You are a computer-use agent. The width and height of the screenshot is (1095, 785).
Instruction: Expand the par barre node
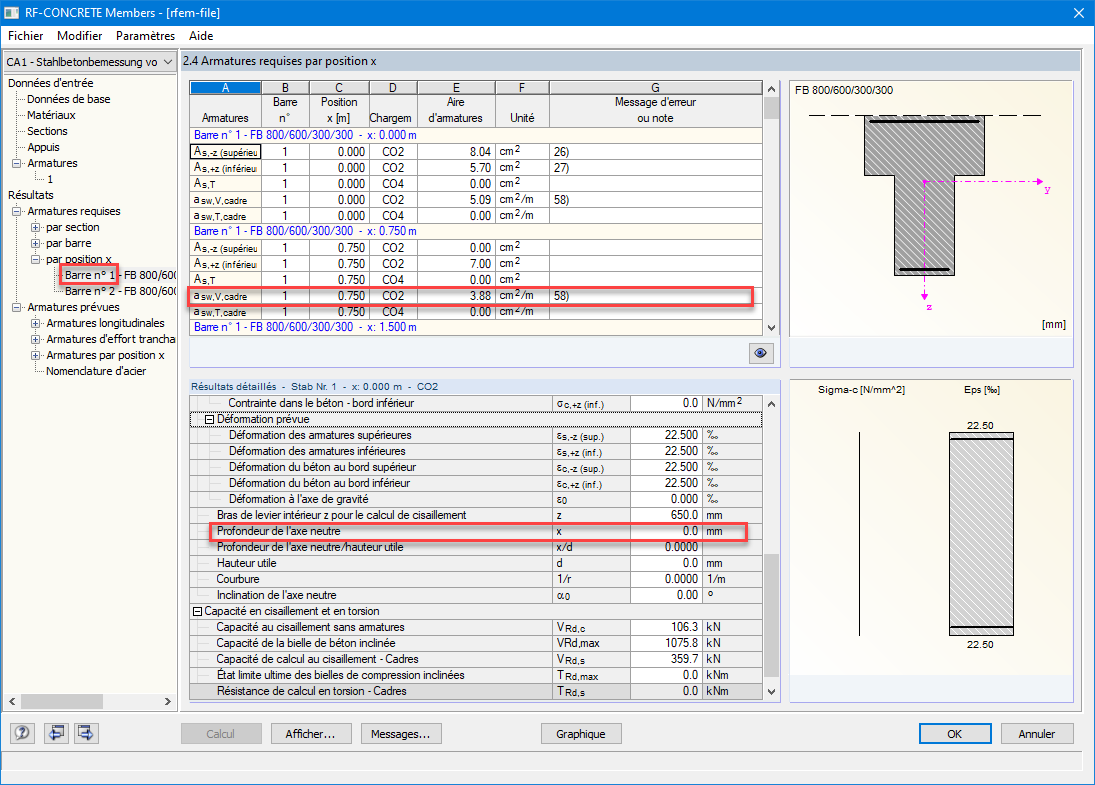click(35, 244)
